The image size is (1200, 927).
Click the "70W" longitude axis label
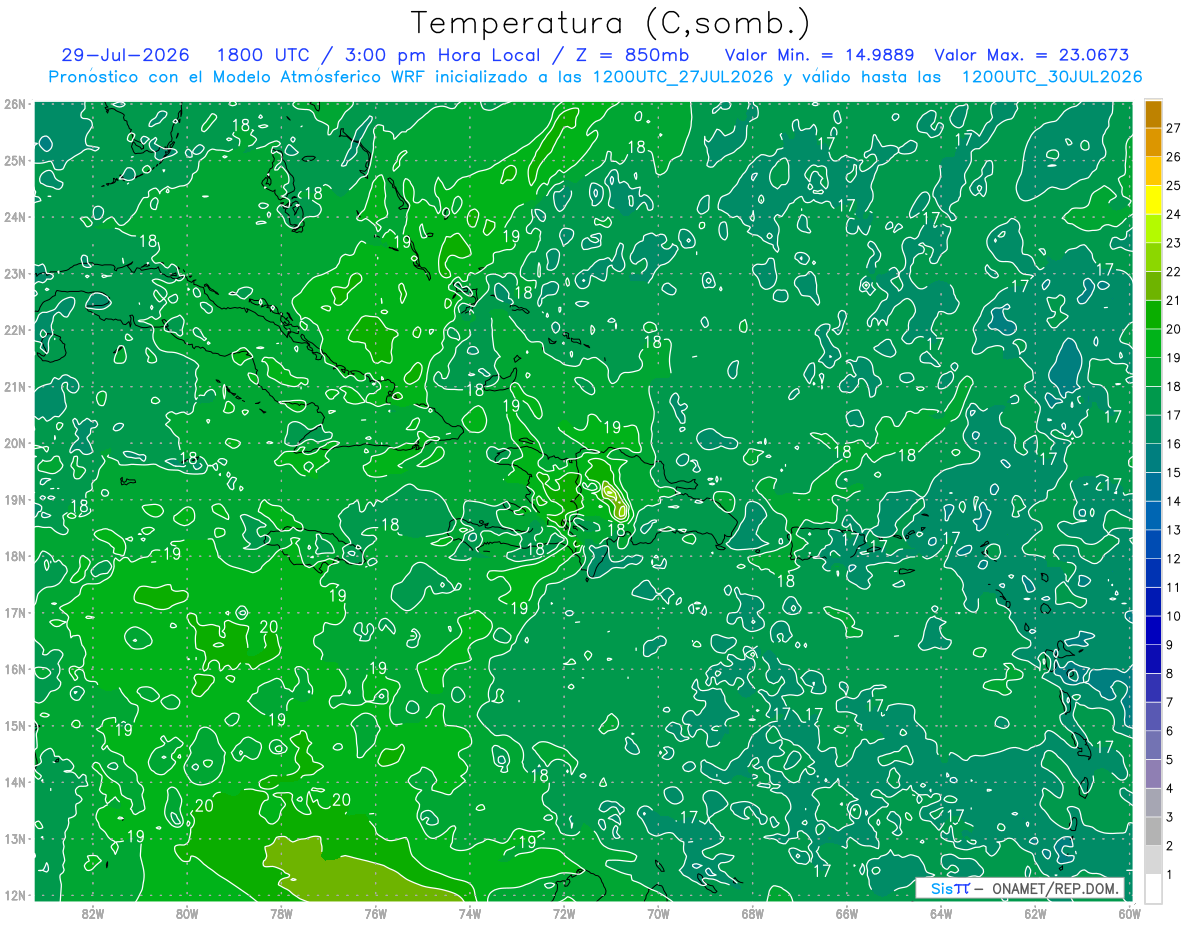pos(658,913)
